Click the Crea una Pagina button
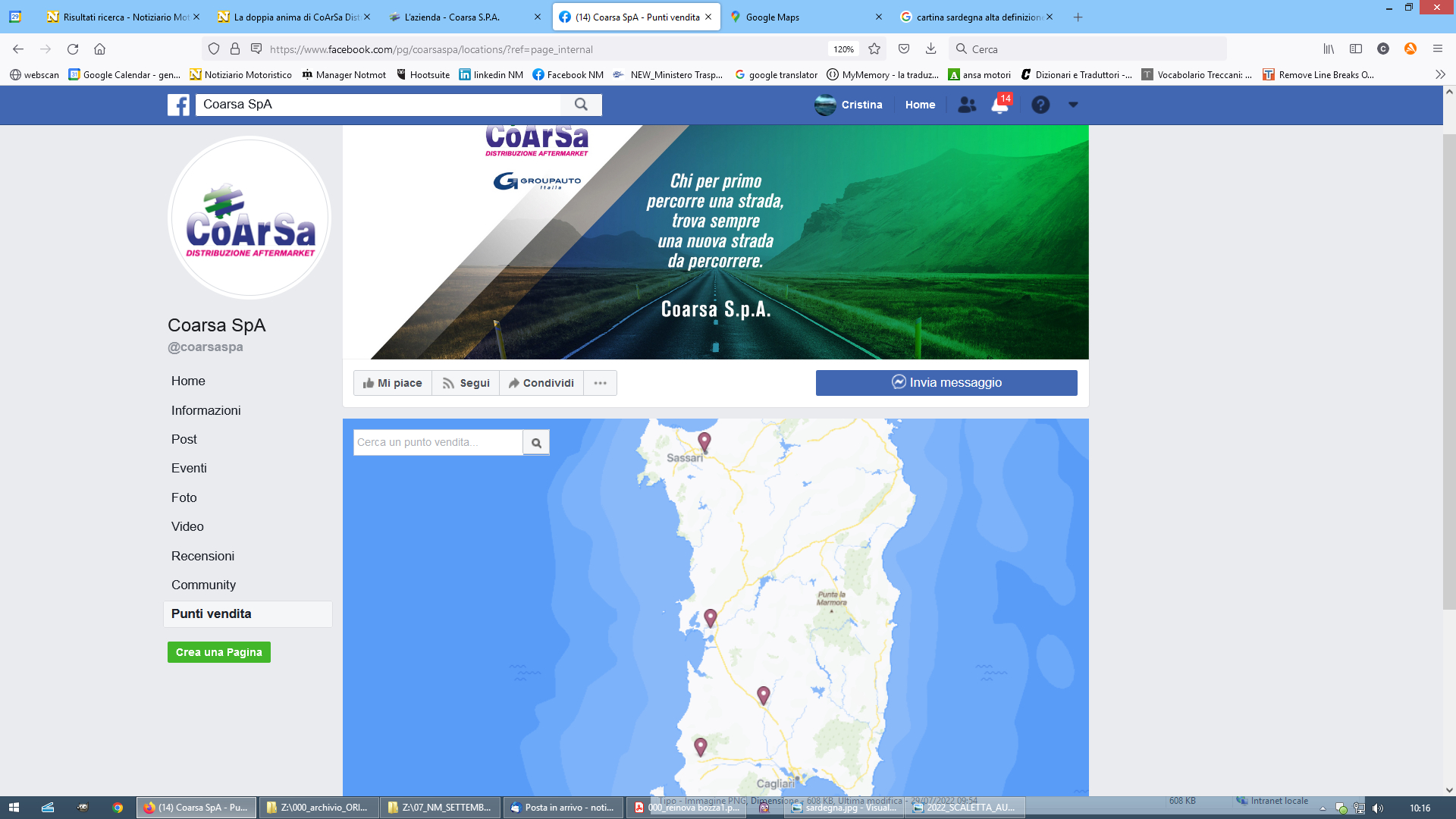Image resolution: width=1456 pixels, height=819 pixels. point(219,652)
